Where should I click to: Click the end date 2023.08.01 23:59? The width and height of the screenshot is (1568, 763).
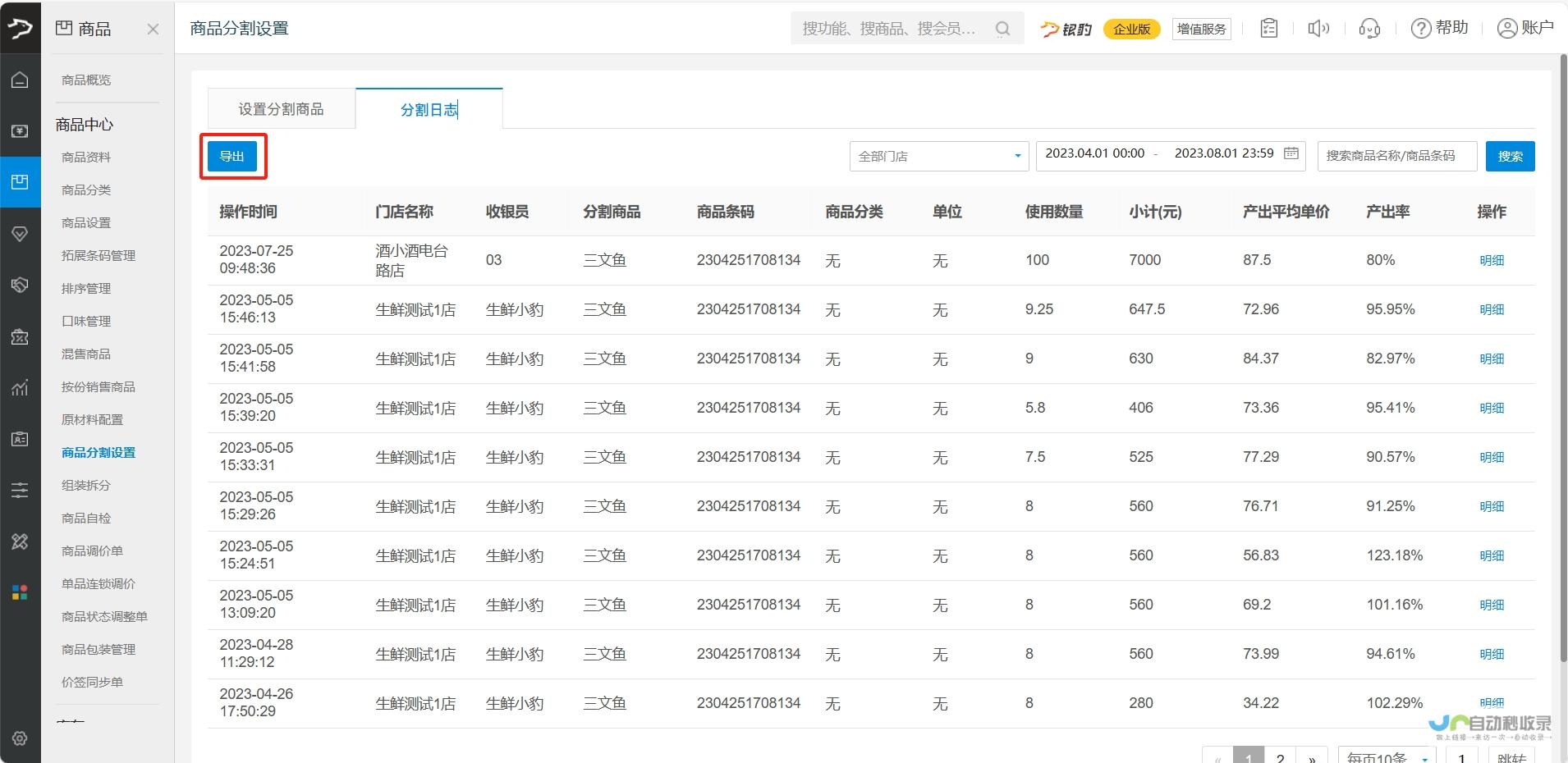[x=1224, y=153]
